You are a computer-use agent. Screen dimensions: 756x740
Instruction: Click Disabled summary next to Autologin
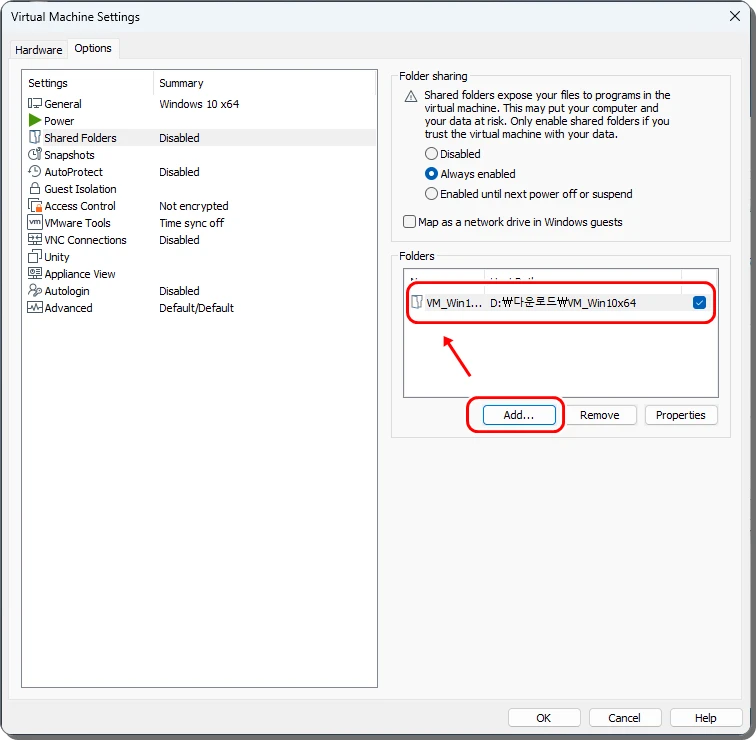point(179,291)
